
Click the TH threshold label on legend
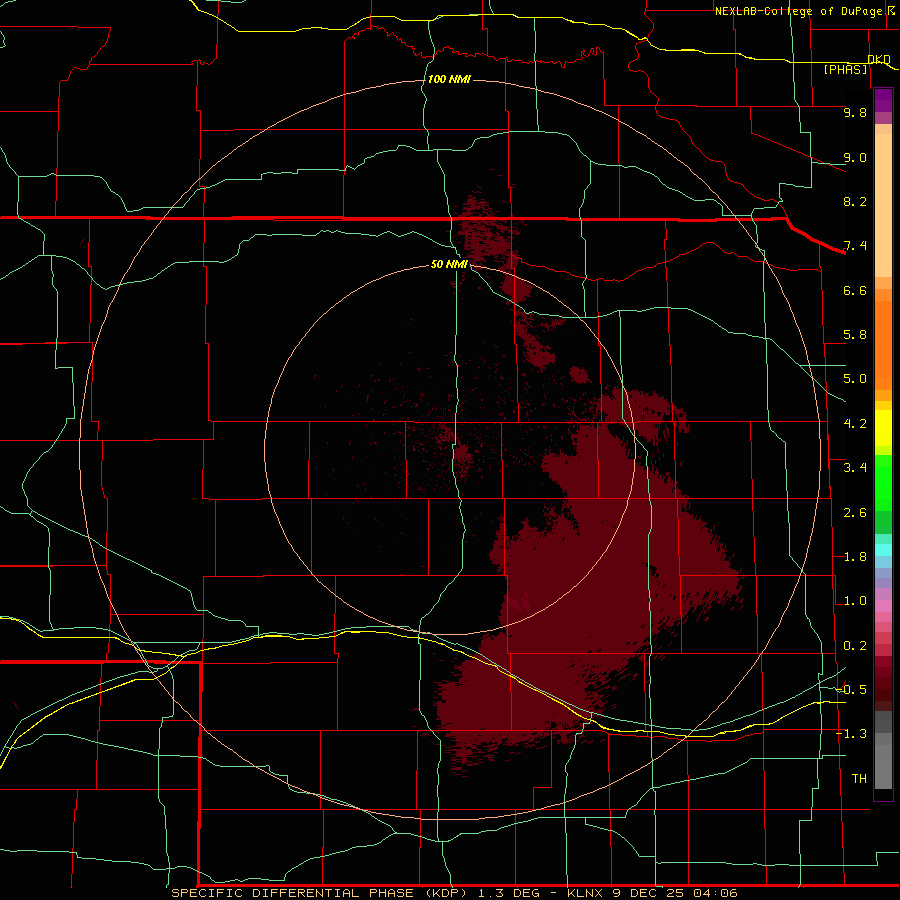pos(859,779)
